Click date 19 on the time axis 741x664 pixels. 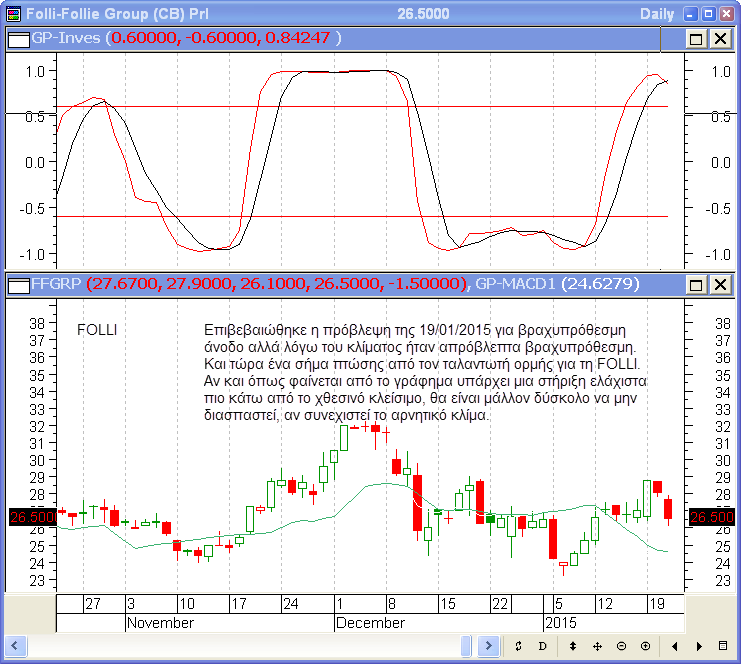click(x=657, y=604)
